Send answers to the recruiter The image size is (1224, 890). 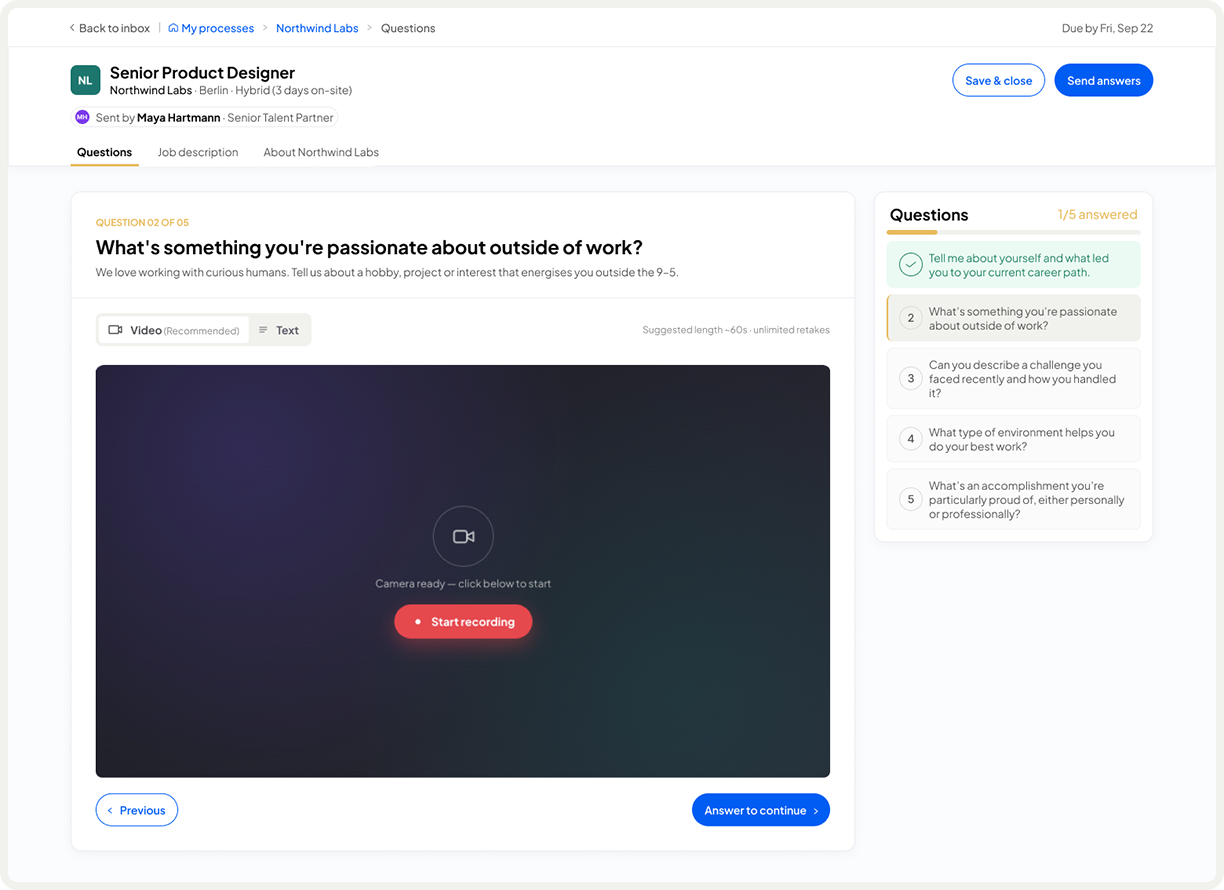coord(1103,81)
